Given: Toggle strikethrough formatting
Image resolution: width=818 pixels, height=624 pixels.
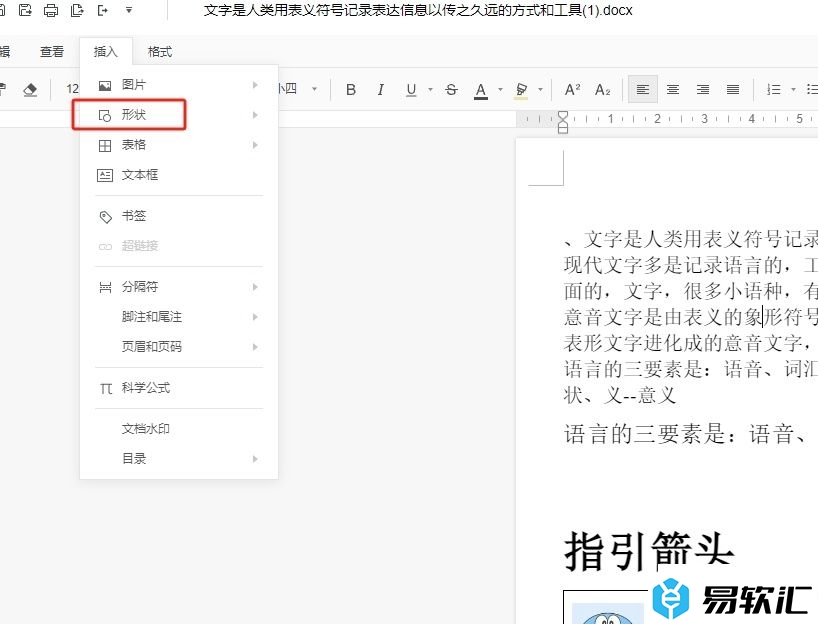Looking at the screenshot, I should tap(451, 90).
